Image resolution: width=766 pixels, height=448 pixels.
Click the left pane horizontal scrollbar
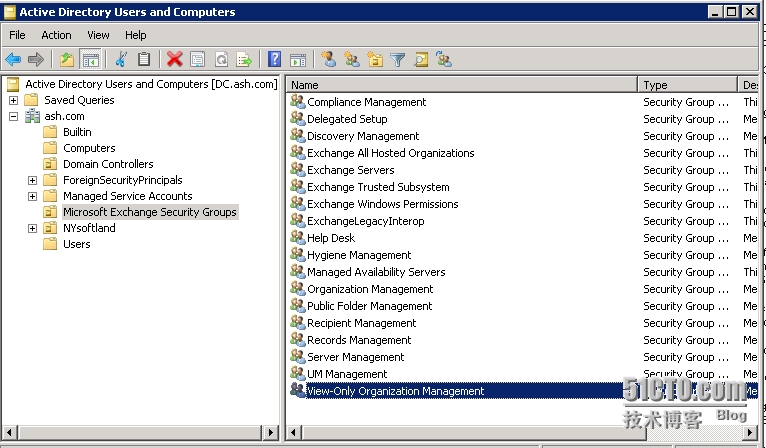140,432
